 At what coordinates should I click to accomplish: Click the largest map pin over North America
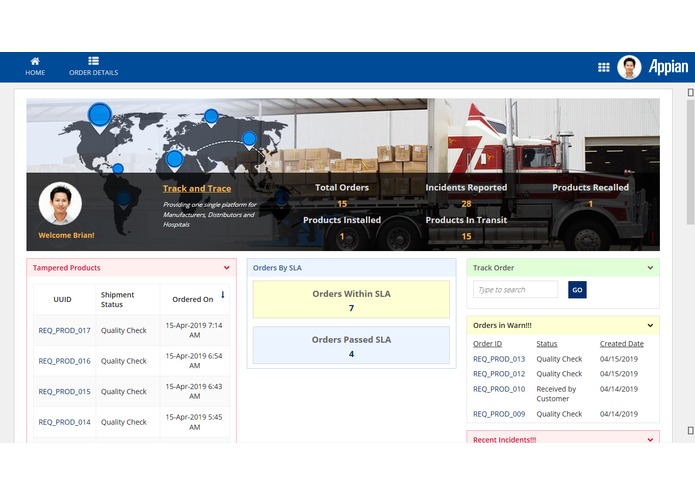point(100,117)
